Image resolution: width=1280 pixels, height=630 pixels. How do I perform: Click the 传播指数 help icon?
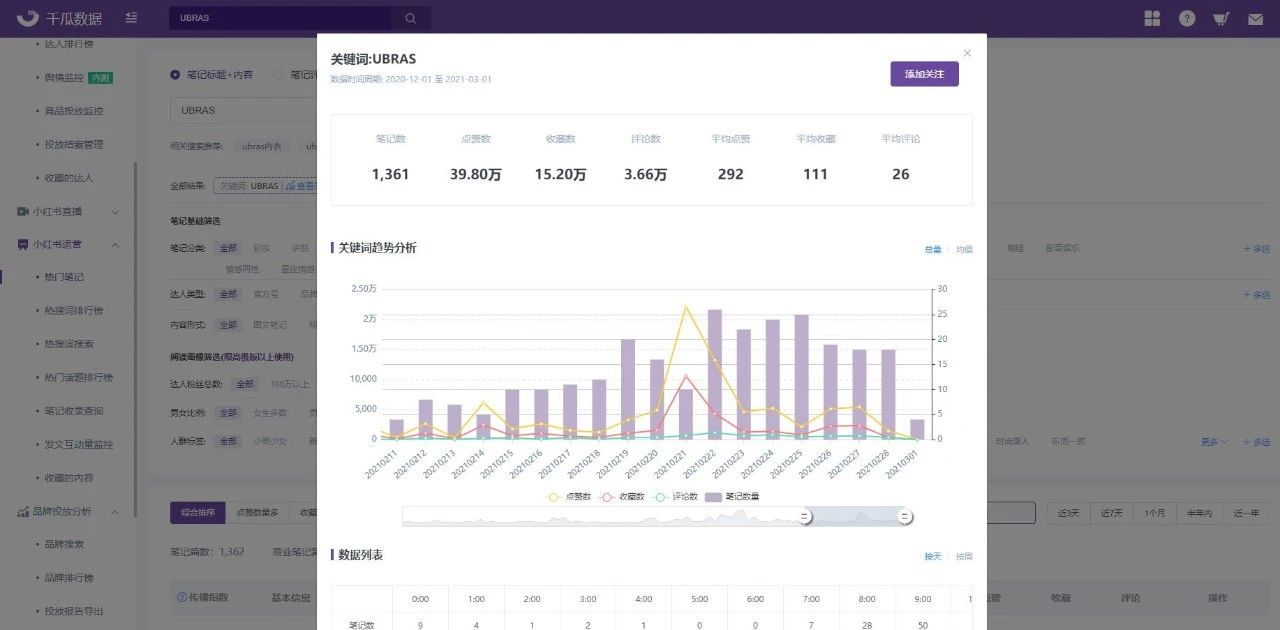pos(182,598)
